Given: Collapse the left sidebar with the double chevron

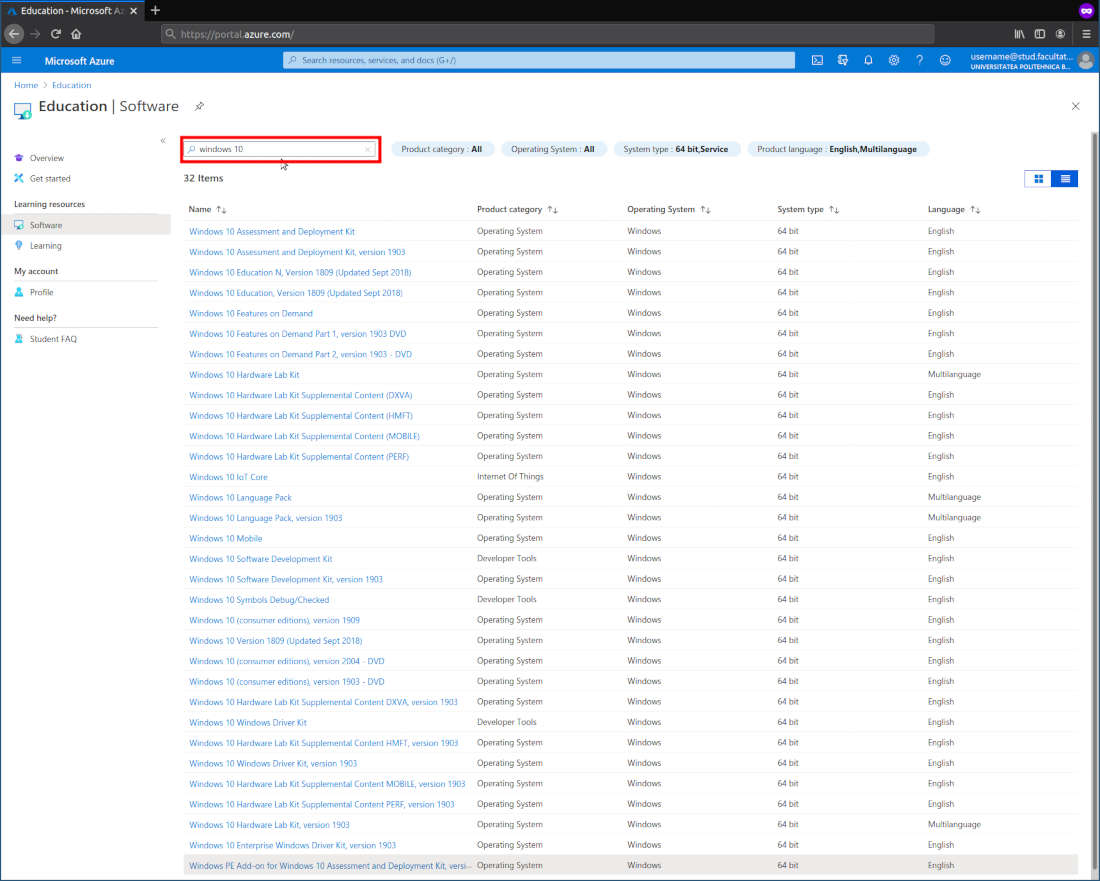Looking at the screenshot, I should (x=163, y=140).
